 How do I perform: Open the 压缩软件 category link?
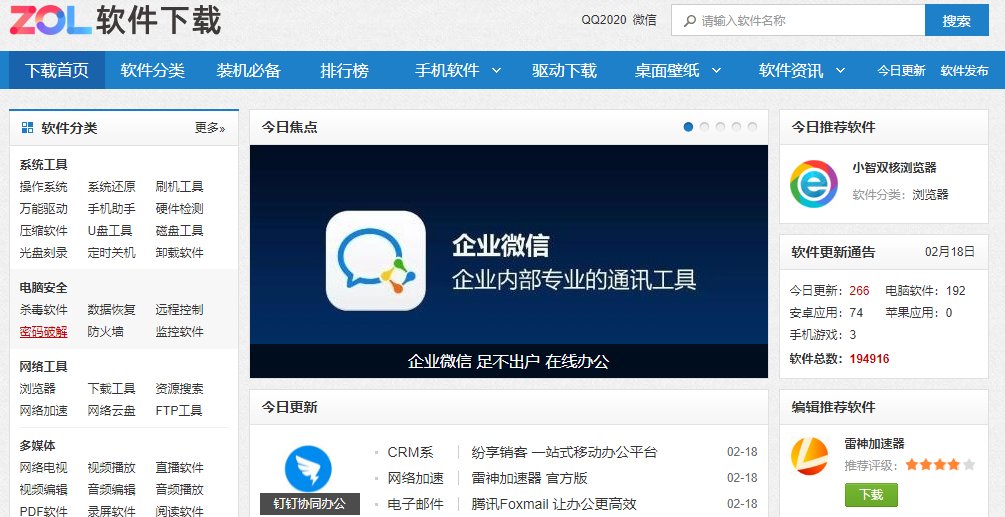point(44,231)
